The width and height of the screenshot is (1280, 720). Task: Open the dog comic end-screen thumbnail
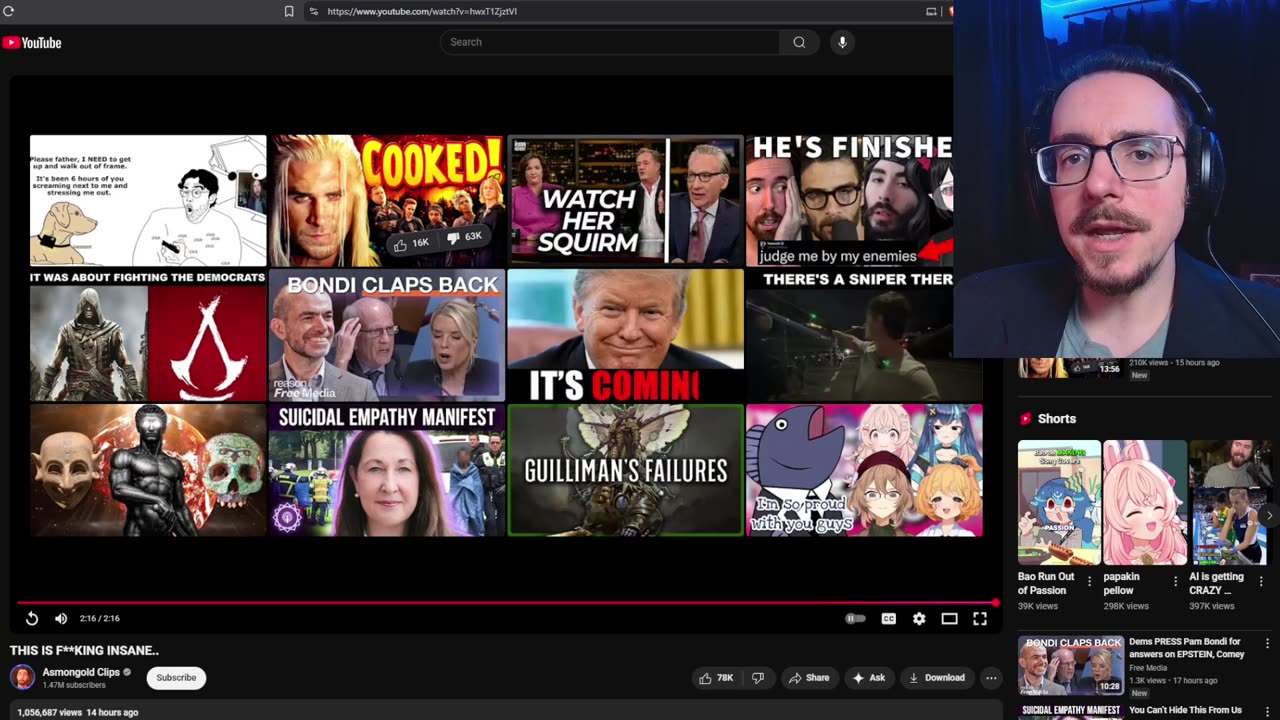(x=148, y=200)
